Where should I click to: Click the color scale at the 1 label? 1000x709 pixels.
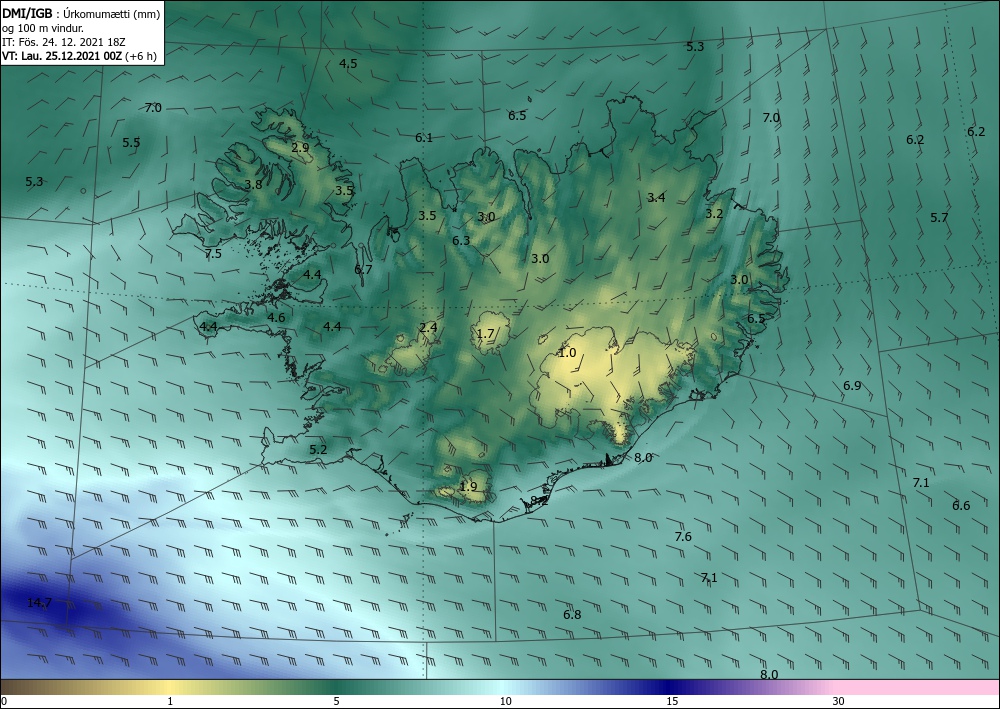[x=170, y=701]
